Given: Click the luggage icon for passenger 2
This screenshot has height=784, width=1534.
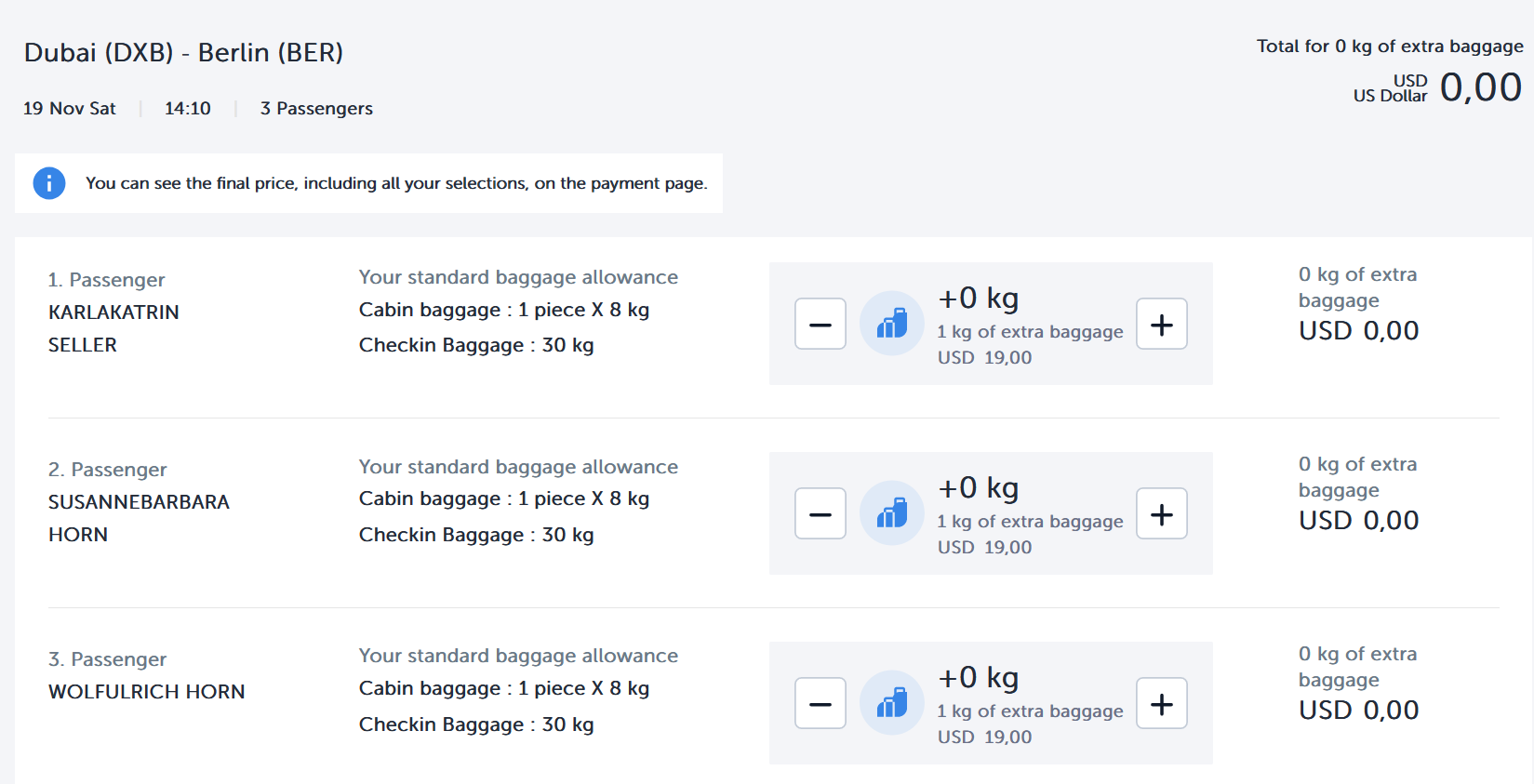Looking at the screenshot, I should pos(891,513).
